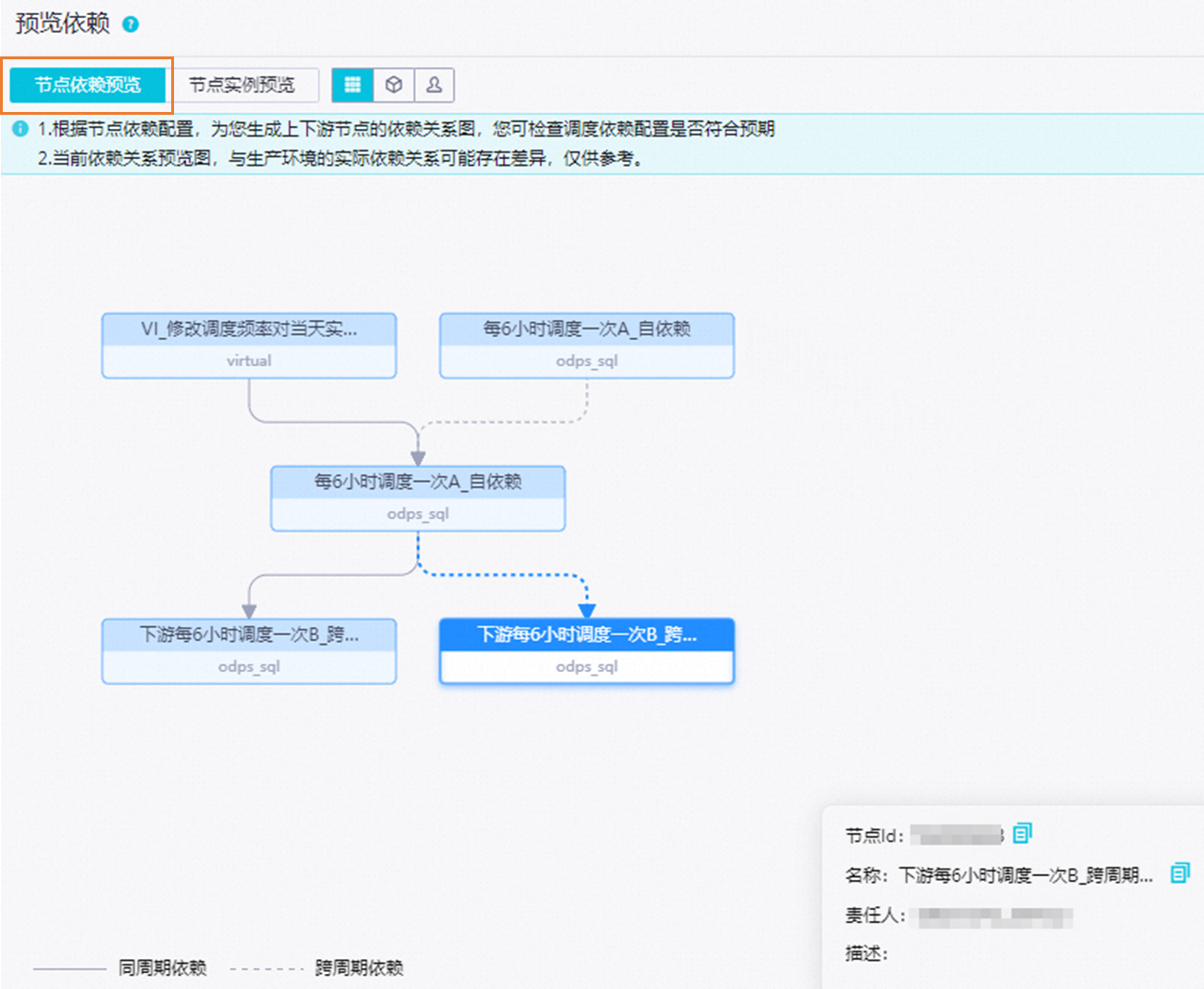Viewport: 1204px width, 989px height.
Task: Click the 名称 value text in the detail panel
Action: click(1026, 875)
